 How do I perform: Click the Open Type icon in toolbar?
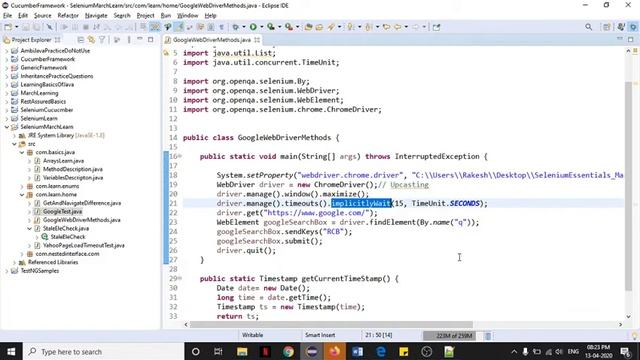click(308, 27)
